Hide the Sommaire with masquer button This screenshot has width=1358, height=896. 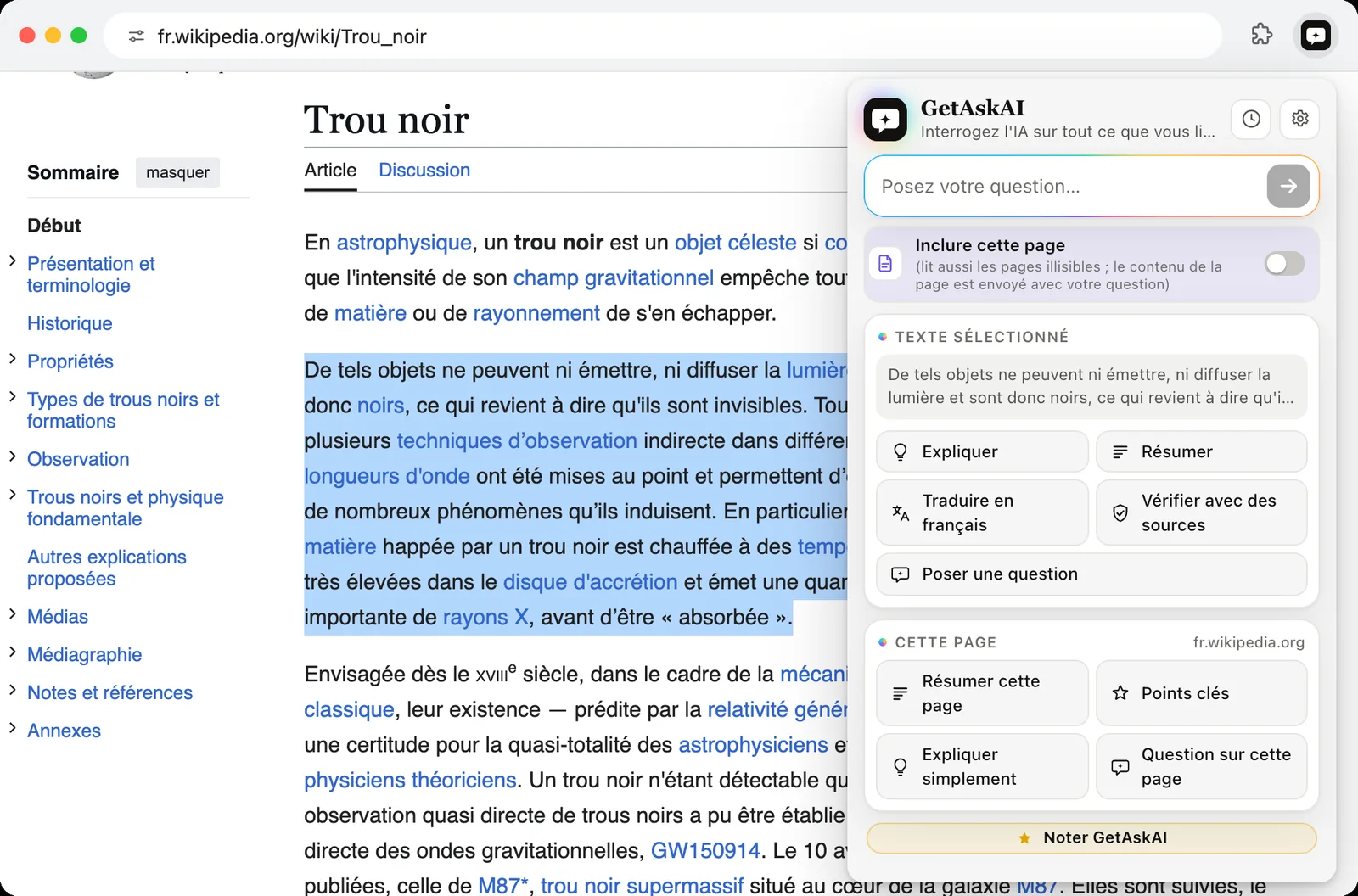pos(177,172)
